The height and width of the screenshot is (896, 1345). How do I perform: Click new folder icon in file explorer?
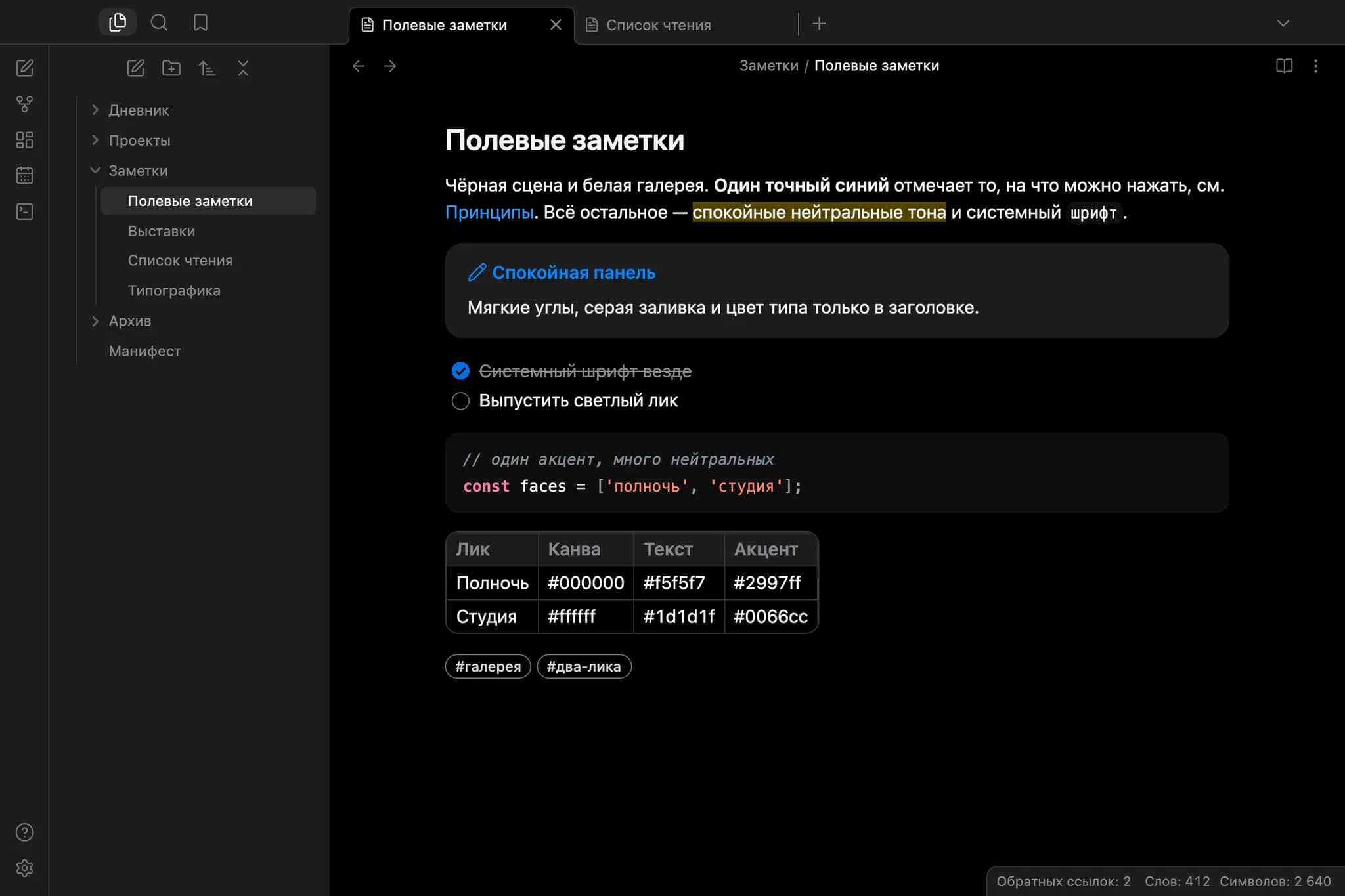point(171,68)
